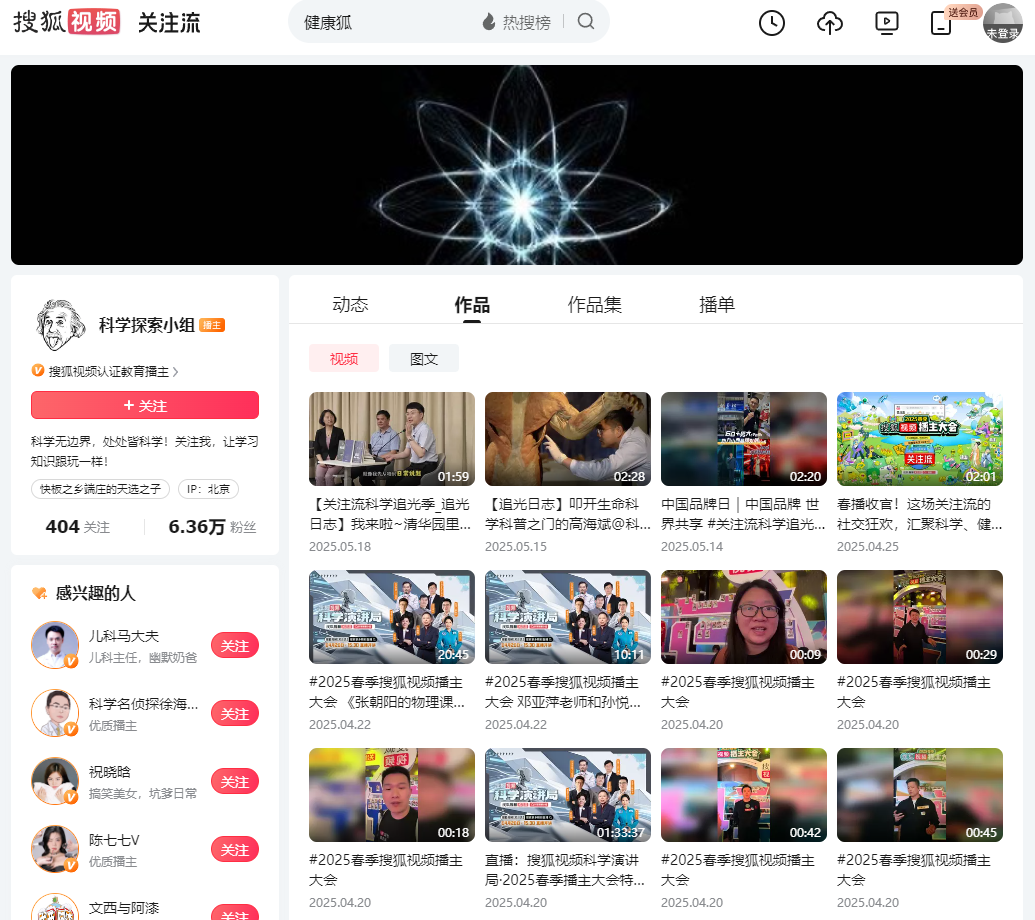Click the atom banner image
Screen dimensions: 1035x920
coord(517,165)
